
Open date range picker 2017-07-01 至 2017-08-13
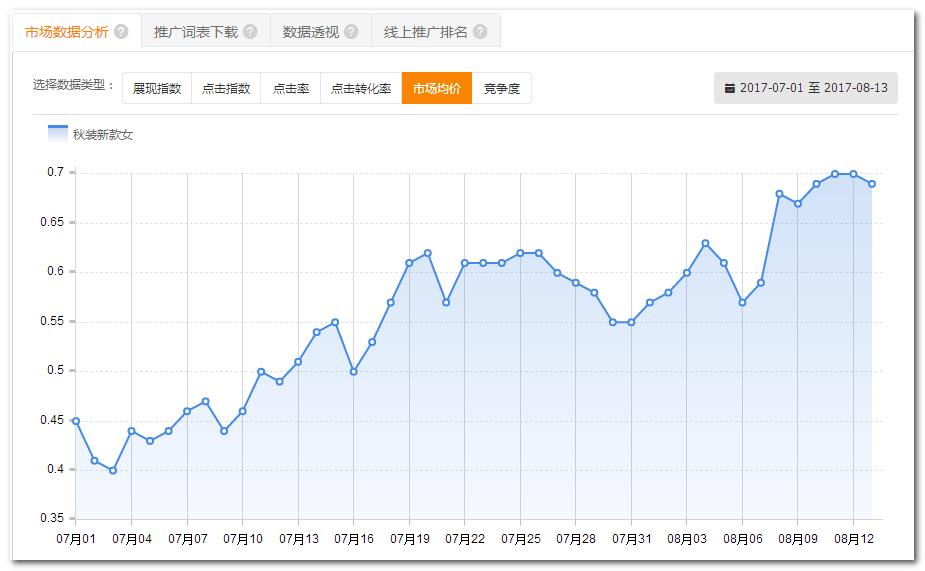pos(806,88)
